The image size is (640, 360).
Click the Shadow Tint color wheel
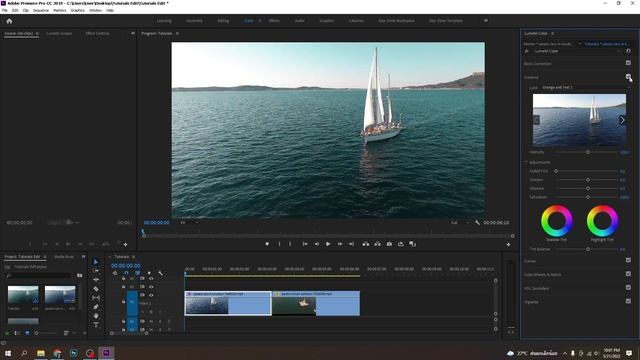click(556, 221)
